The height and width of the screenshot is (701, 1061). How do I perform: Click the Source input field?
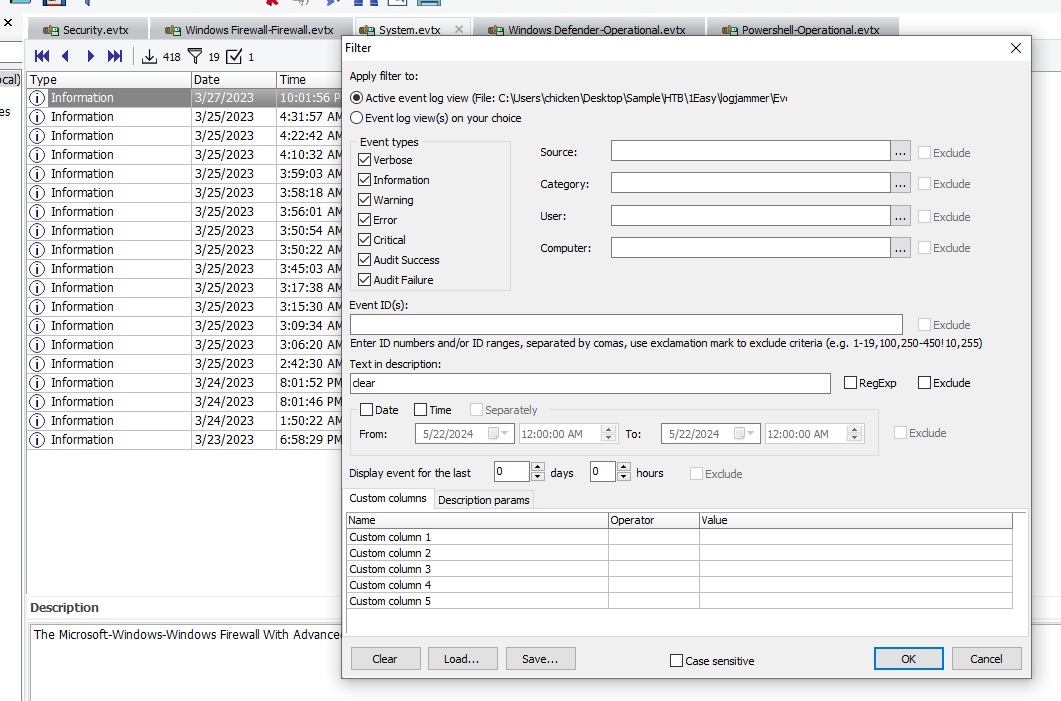tap(750, 151)
